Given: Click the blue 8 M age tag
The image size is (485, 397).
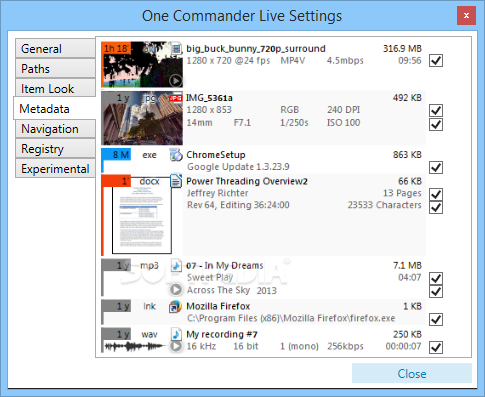Looking at the screenshot, I should tap(116, 155).
